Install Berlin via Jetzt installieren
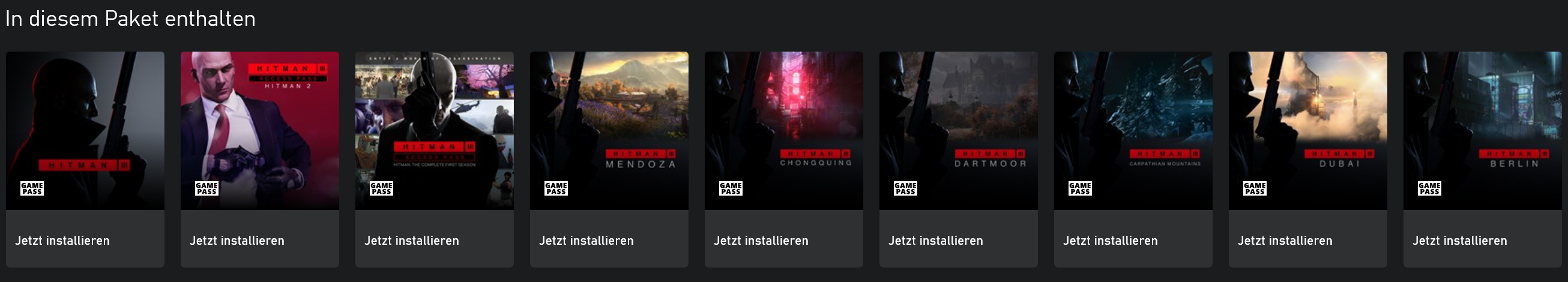 coord(1483,239)
